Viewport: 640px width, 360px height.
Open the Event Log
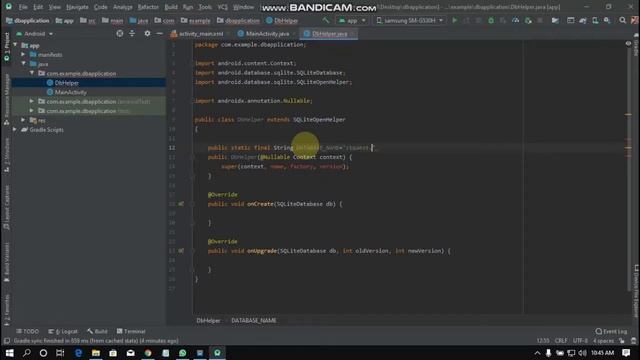(611, 331)
